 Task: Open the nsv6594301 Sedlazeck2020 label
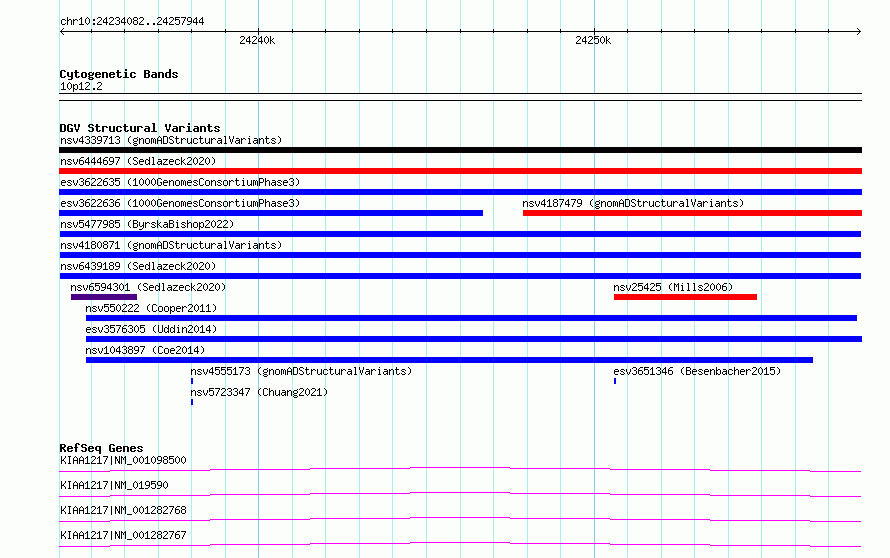click(148, 287)
